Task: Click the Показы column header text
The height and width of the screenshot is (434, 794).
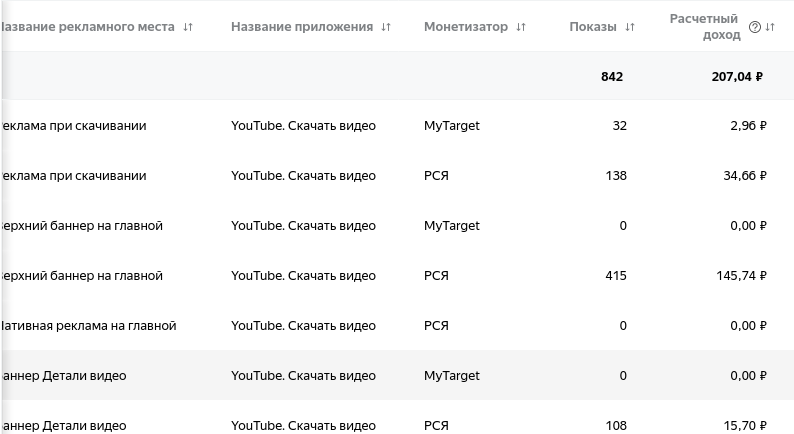Action: 593,27
